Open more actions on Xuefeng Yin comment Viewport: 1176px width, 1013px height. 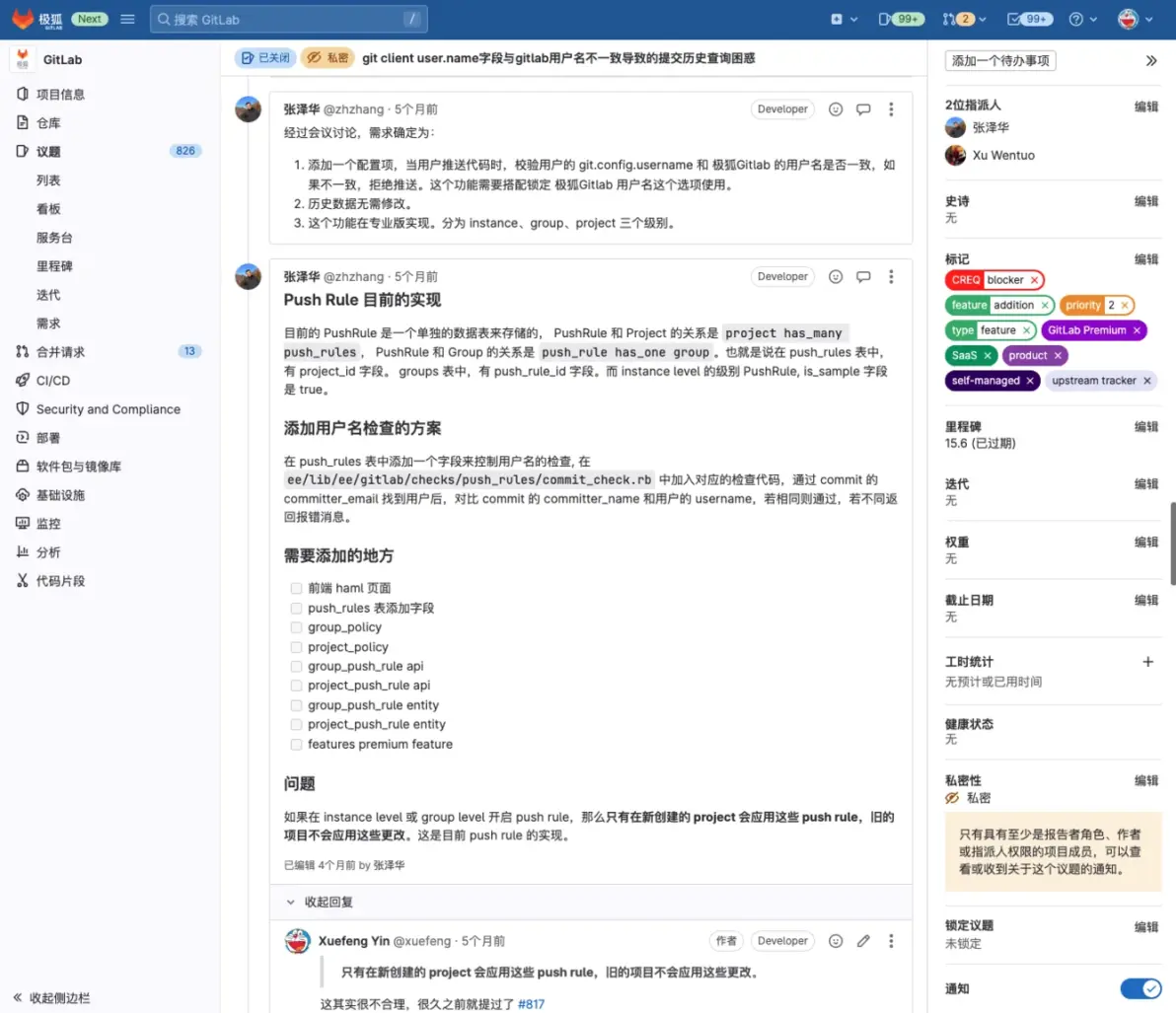coord(891,941)
